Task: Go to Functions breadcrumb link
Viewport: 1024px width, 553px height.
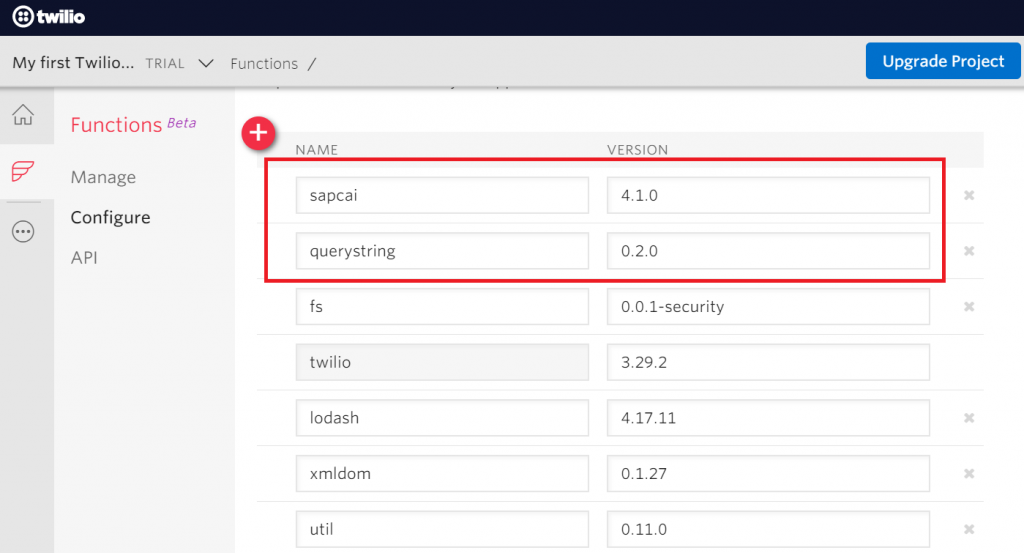Action: click(264, 63)
